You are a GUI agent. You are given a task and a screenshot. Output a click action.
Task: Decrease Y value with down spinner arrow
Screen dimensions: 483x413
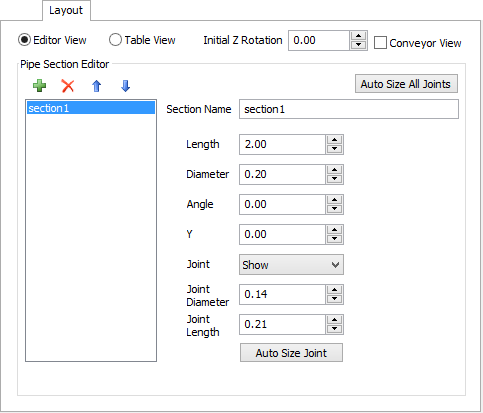coord(334,239)
